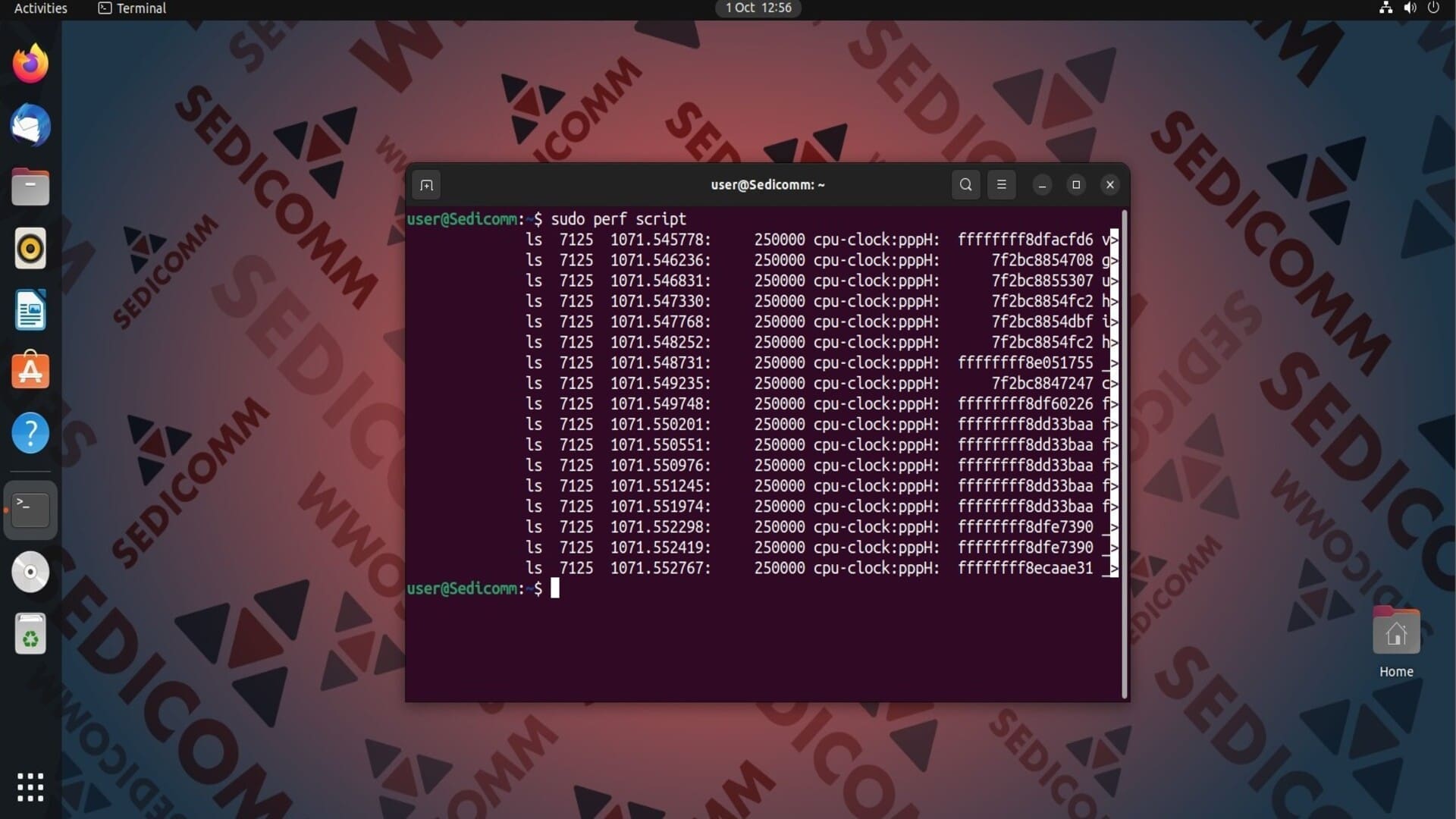Open Rhythmbox music player in the dock
The width and height of the screenshot is (1456, 819).
30,249
